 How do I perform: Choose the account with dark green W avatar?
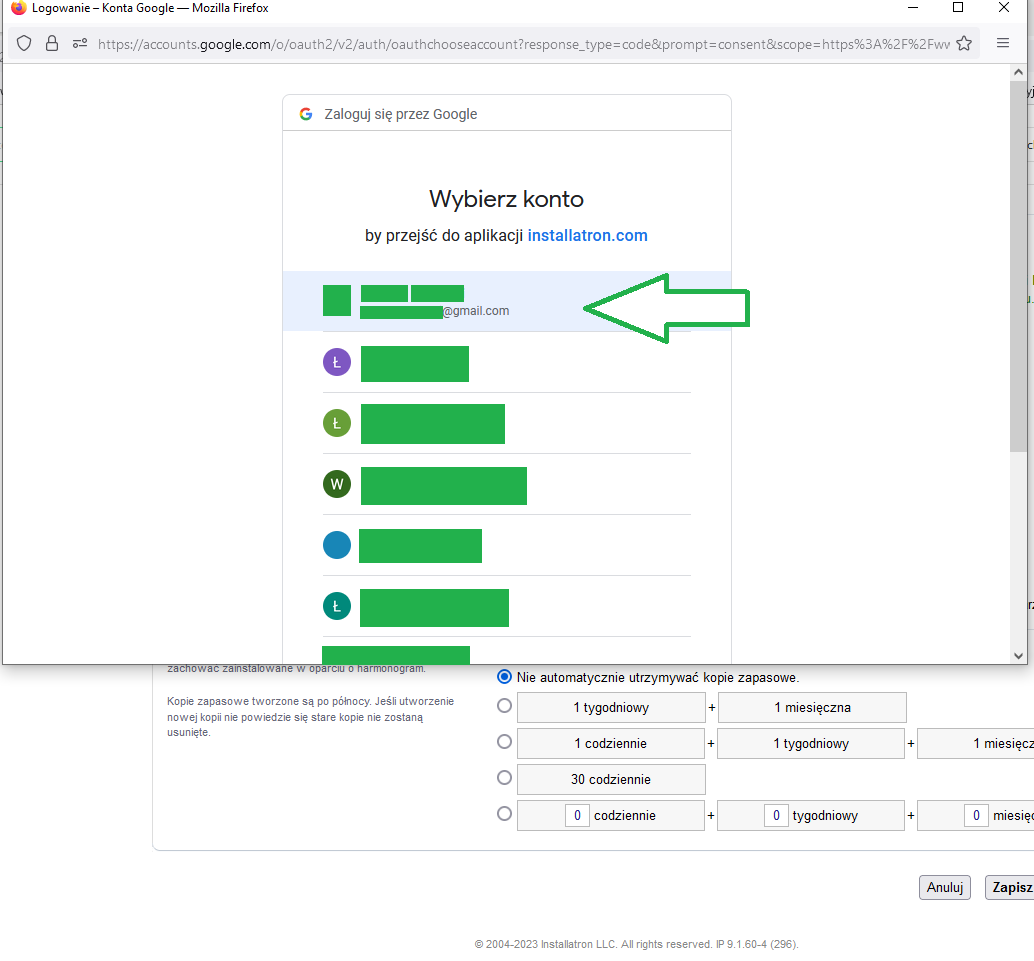(337, 485)
